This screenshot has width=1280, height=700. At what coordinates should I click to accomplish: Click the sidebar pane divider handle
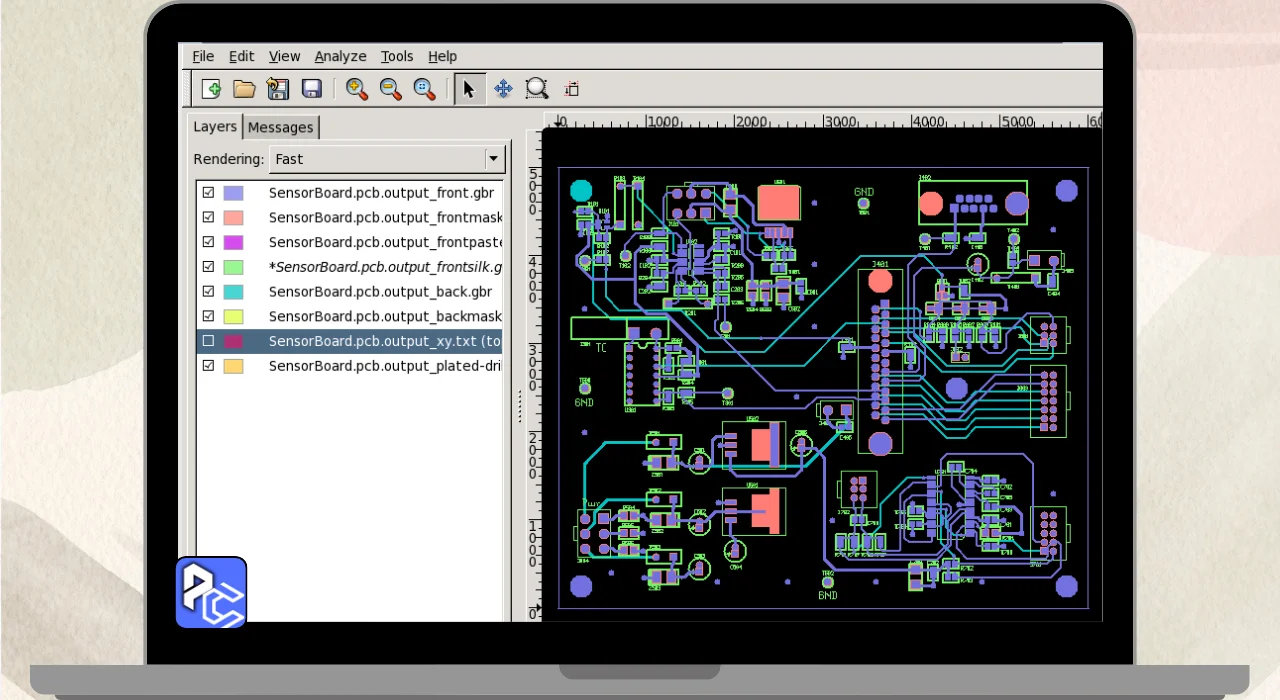point(518,405)
